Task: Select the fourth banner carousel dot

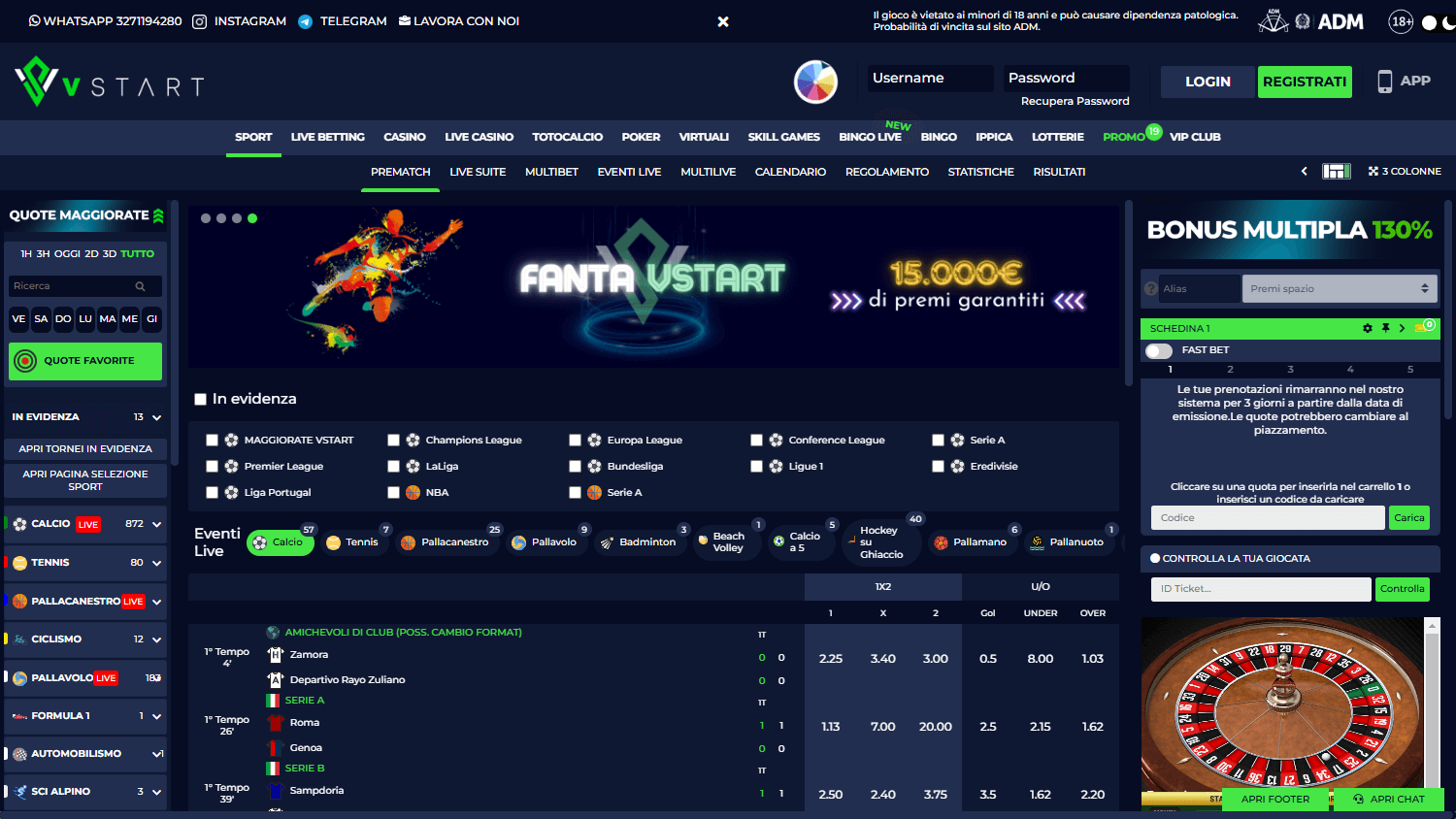Action: tap(252, 218)
